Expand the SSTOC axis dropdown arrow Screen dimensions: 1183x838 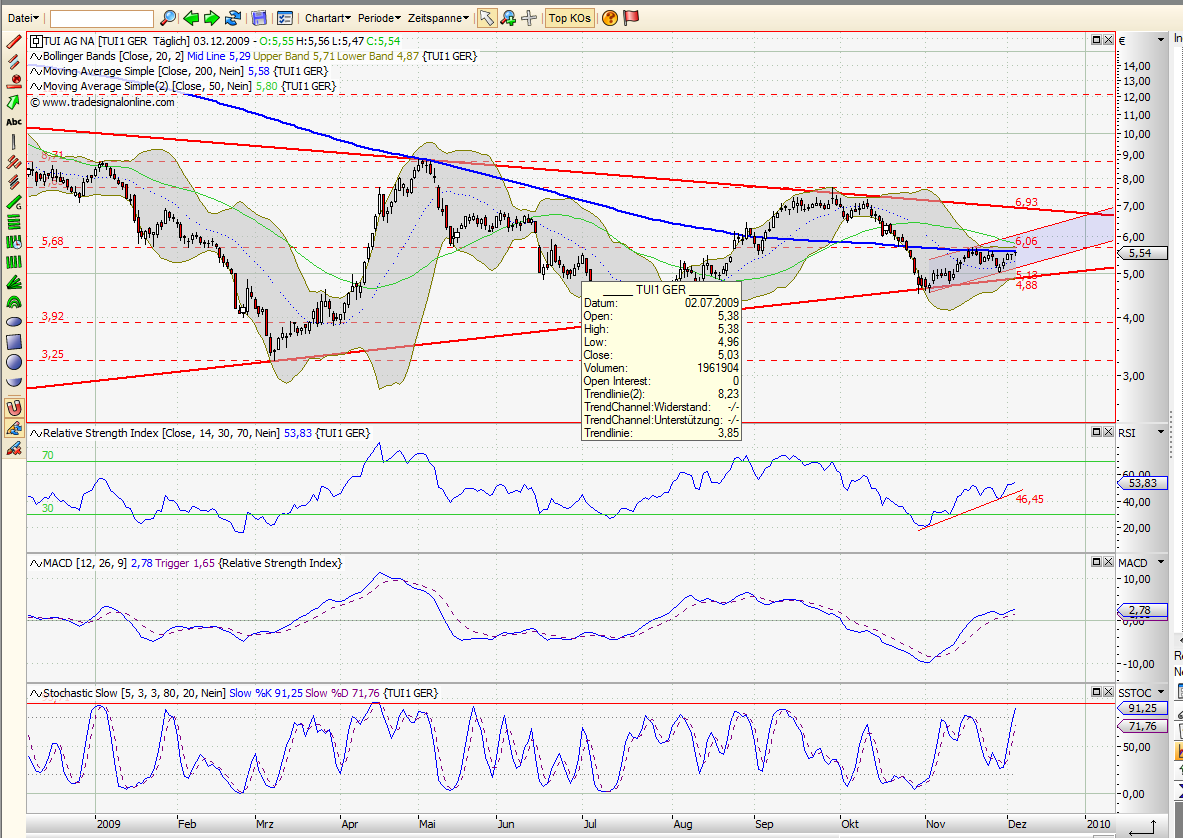pyautogui.click(x=1160, y=692)
